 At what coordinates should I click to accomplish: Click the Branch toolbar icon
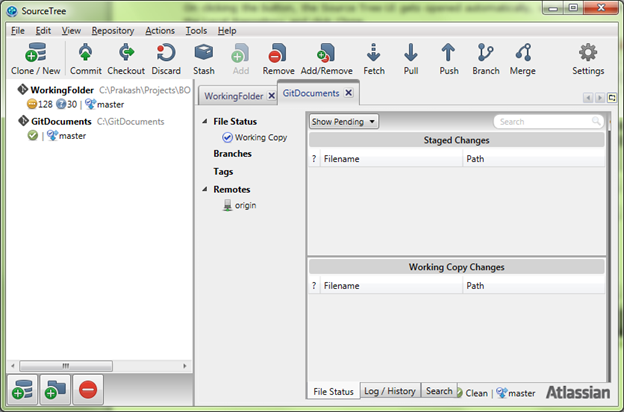coord(486,53)
